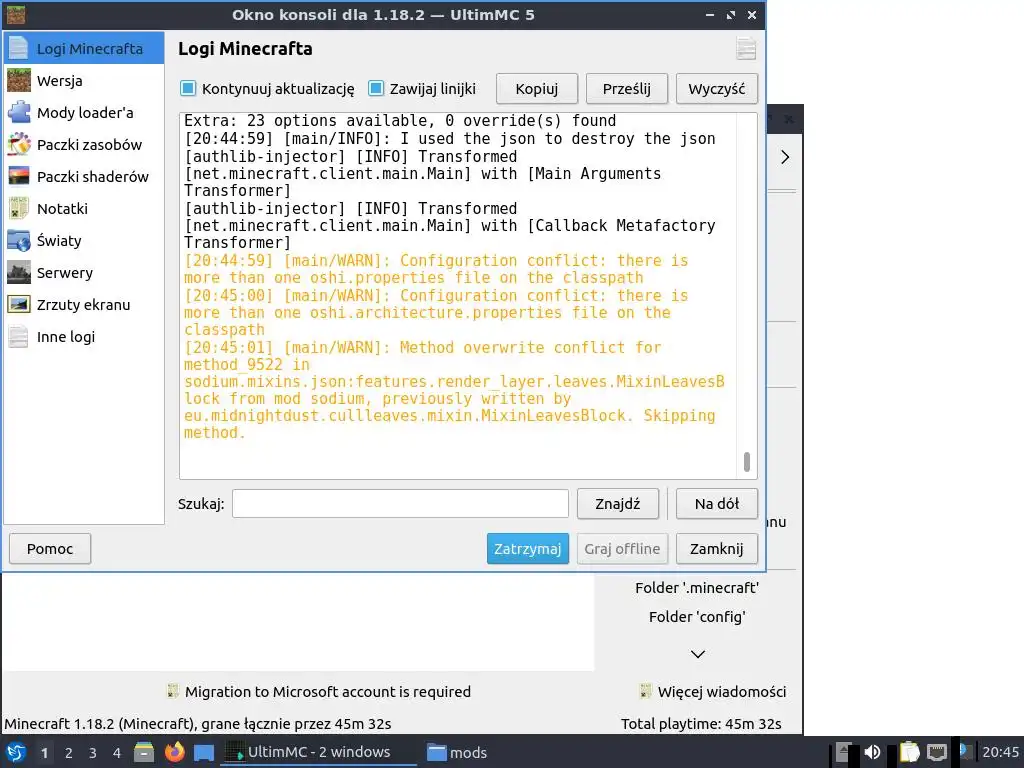Screen dimensions: 1024x768
Task: Click the show desktop icon on taskbar
Action: pos(204,753)
